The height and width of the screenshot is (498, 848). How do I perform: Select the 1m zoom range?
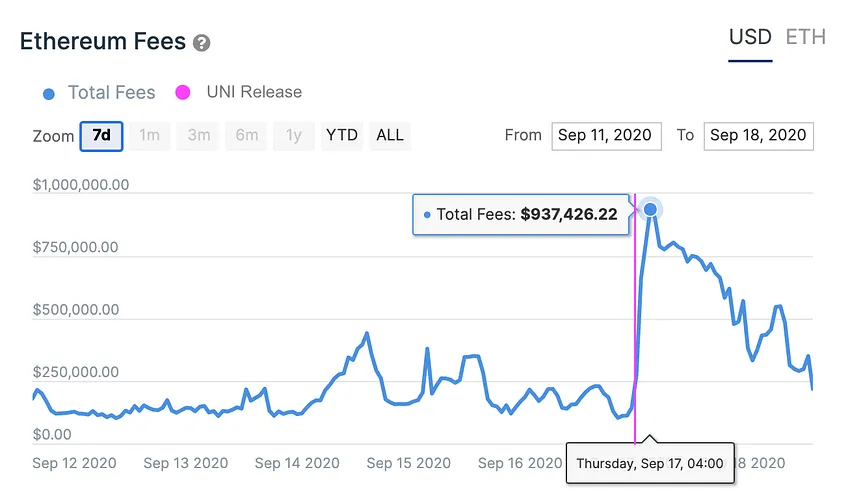coord(149,135)
